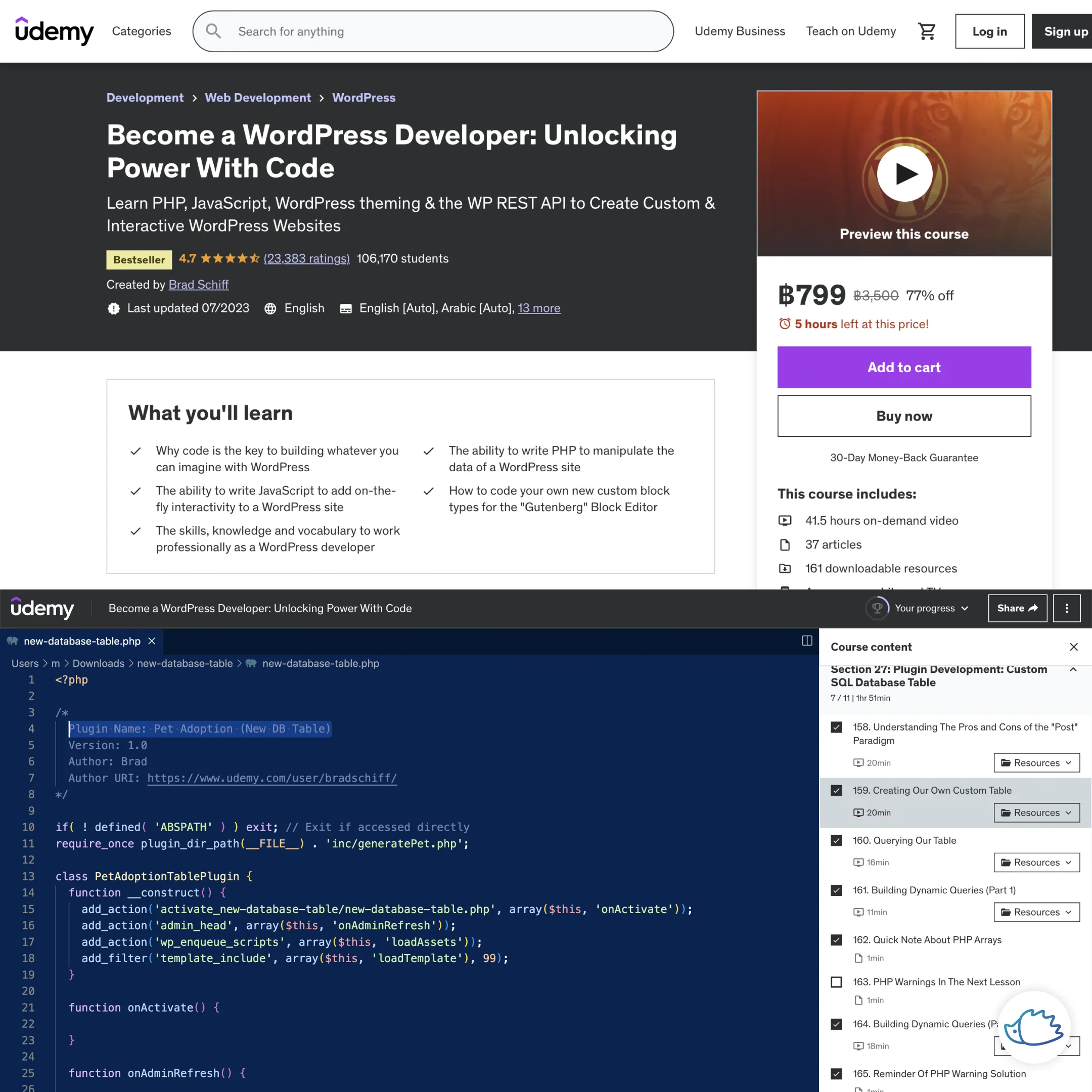The image size is (1092, 1092).
Task: Open the Categories menu
Action: tap(142, 31)
